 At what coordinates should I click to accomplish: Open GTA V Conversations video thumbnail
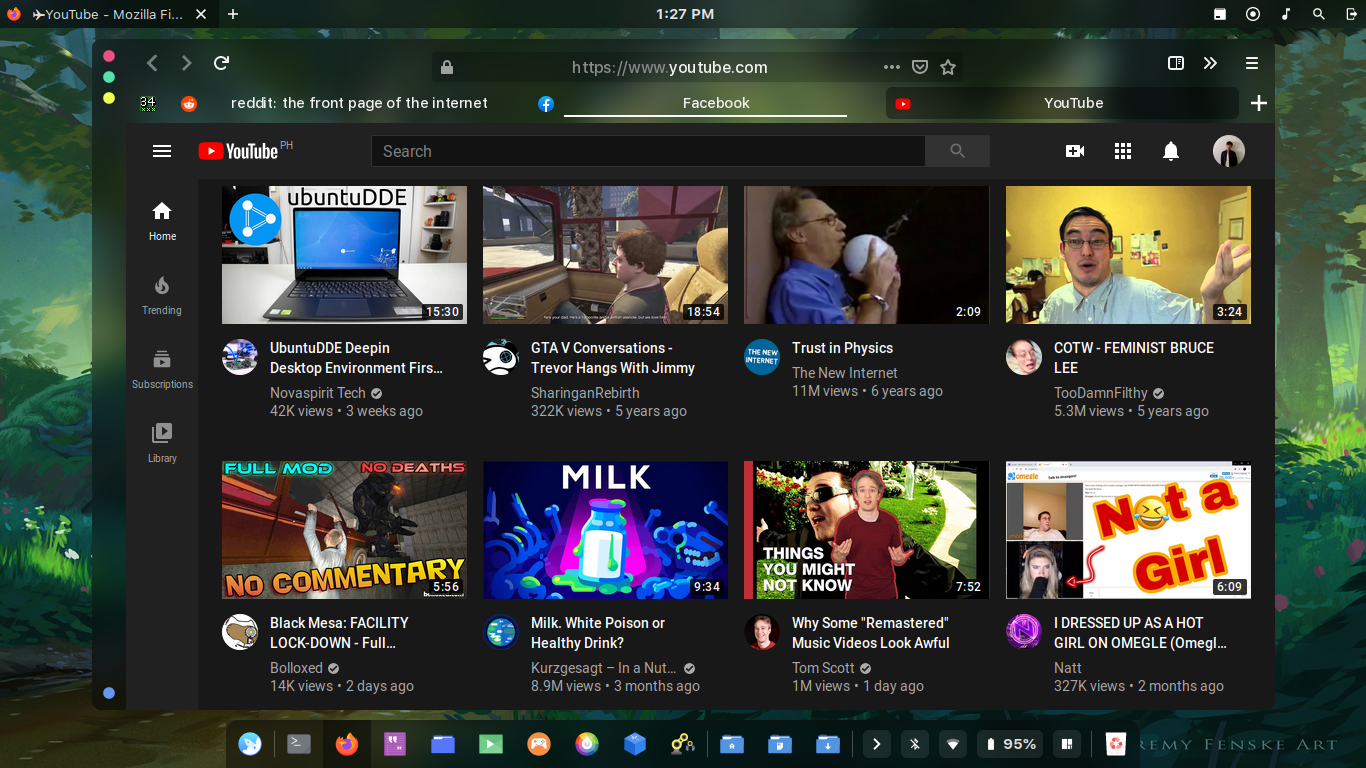605,255
